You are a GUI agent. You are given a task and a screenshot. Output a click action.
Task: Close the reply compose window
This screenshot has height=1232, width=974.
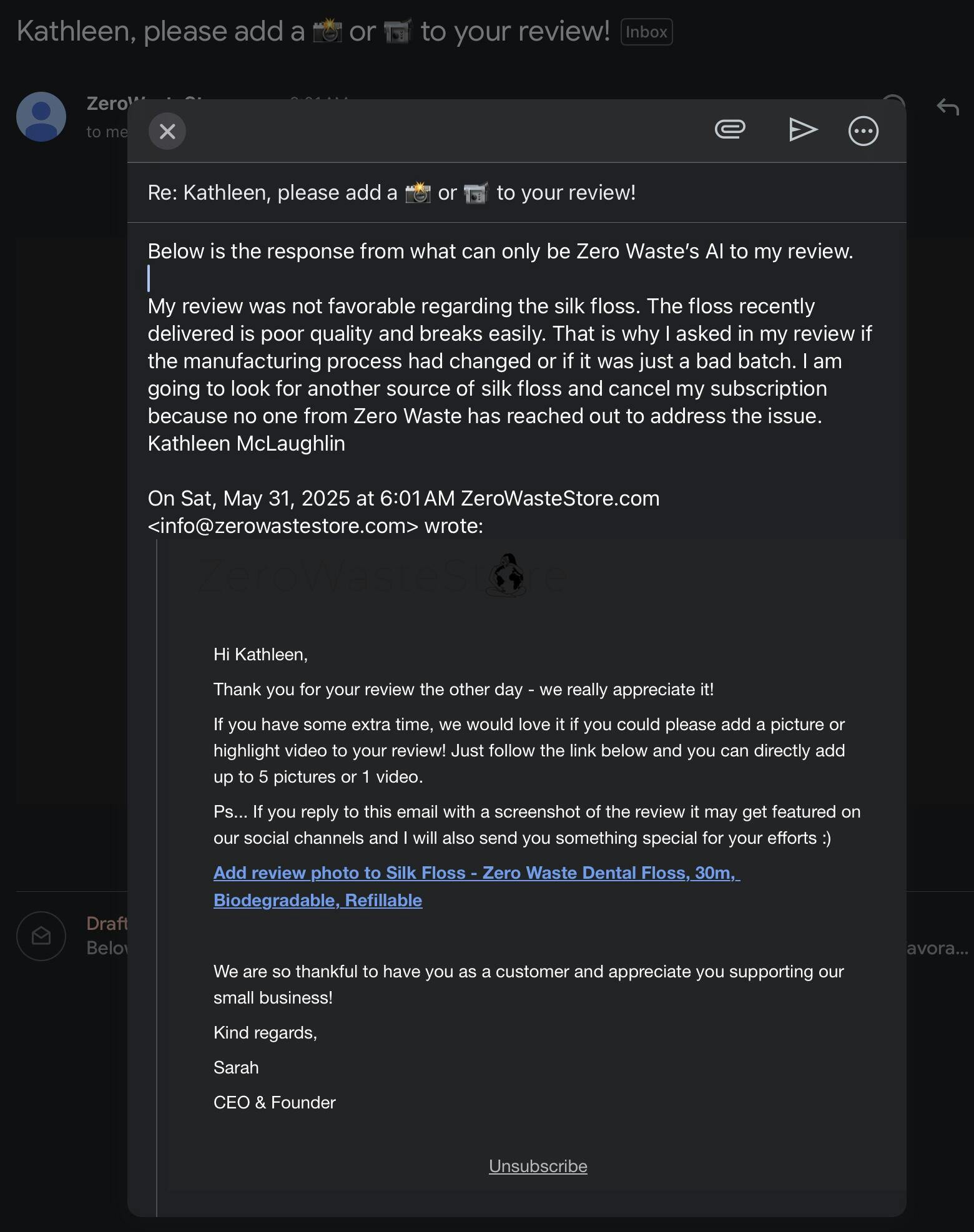click(x=167, y=131)
